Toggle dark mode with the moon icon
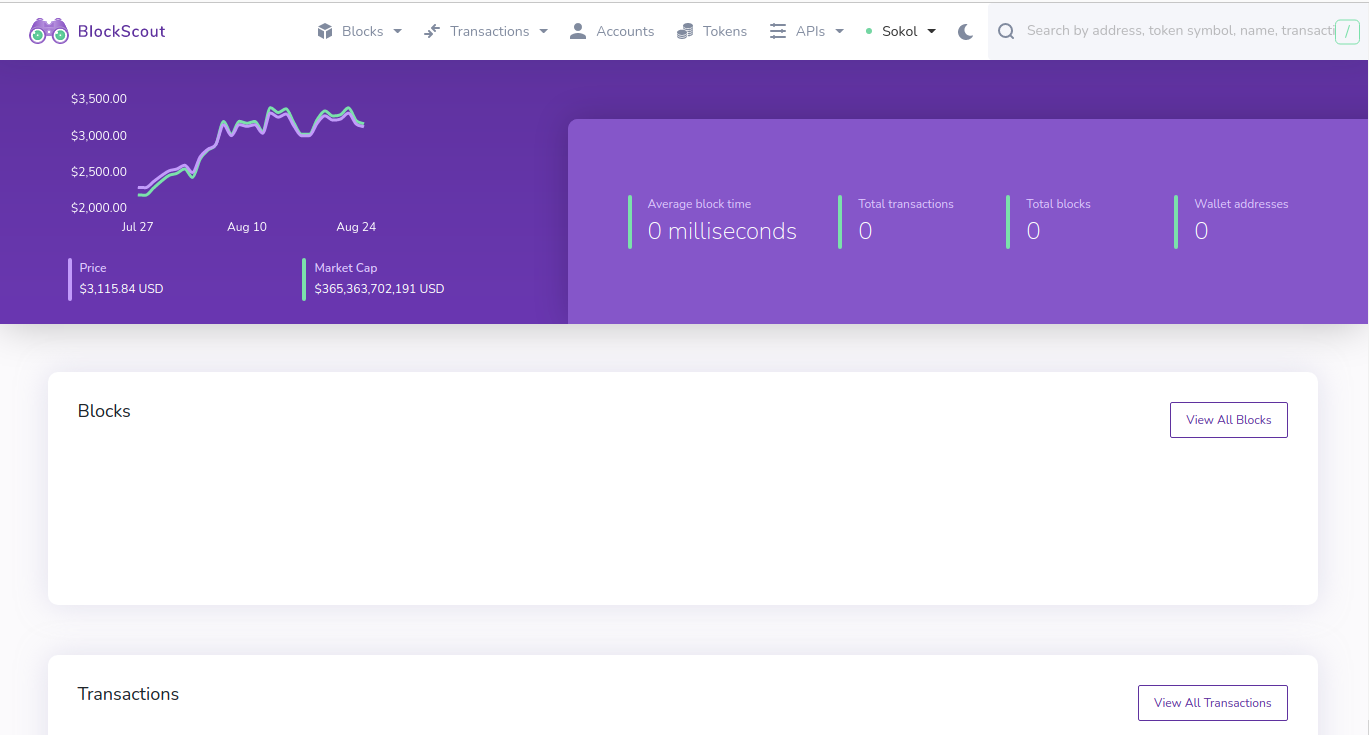 (x=964, y=31)
